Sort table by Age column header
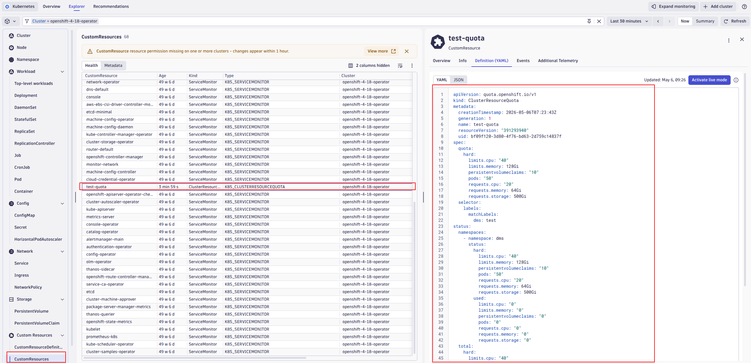Screen dimensions: 751x363 tap(162, 76)
